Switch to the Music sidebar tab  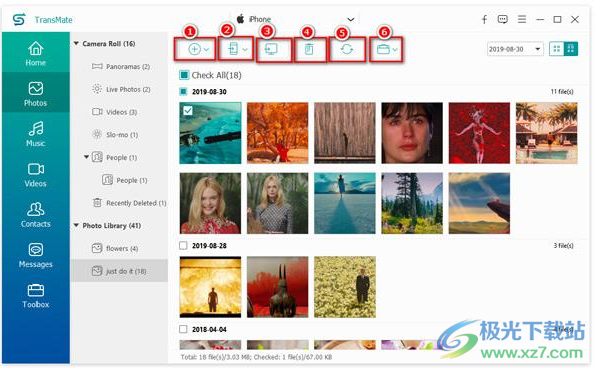pos(36,134)
